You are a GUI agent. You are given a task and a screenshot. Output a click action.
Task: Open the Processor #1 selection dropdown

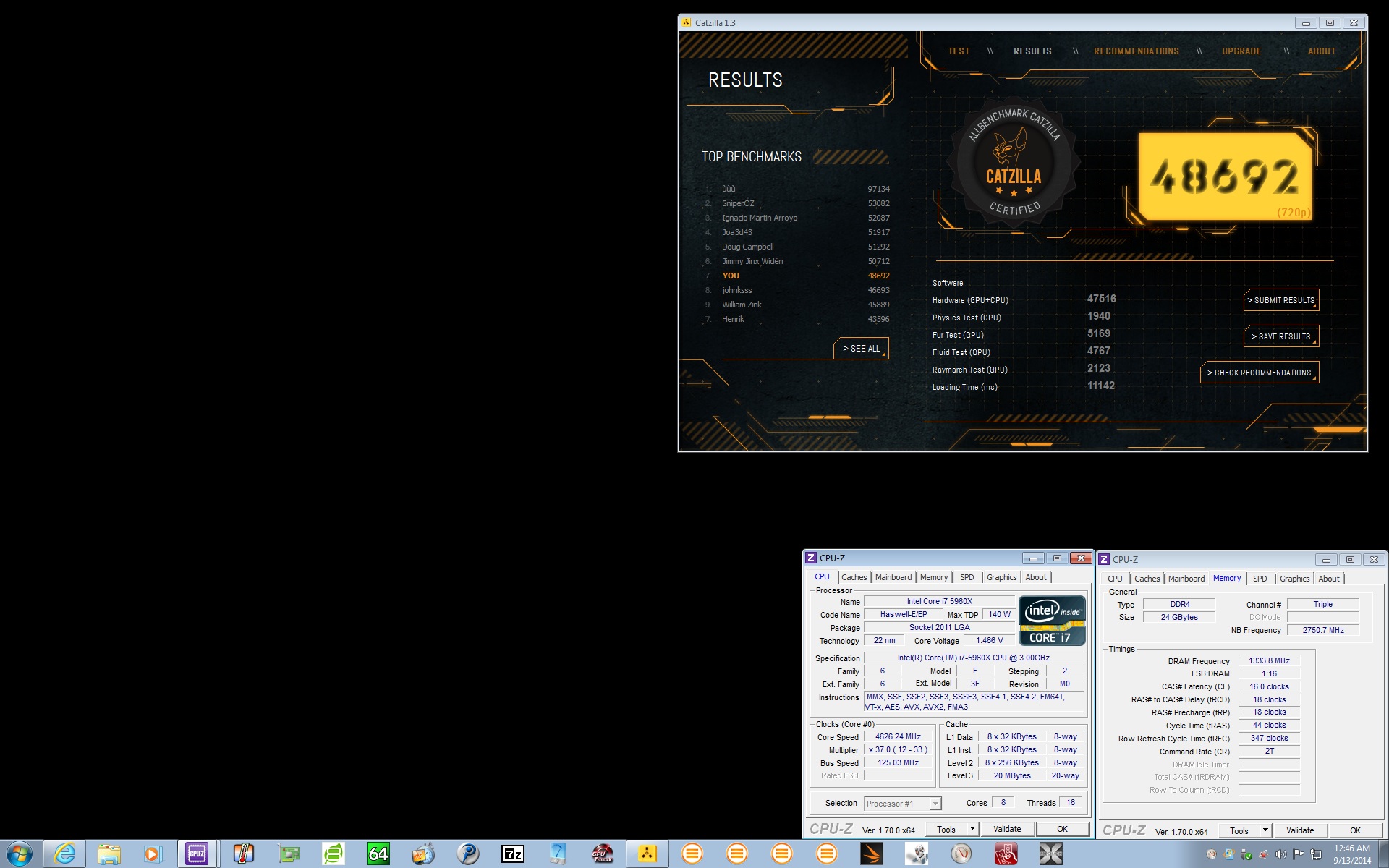click(x=903, y=804)
